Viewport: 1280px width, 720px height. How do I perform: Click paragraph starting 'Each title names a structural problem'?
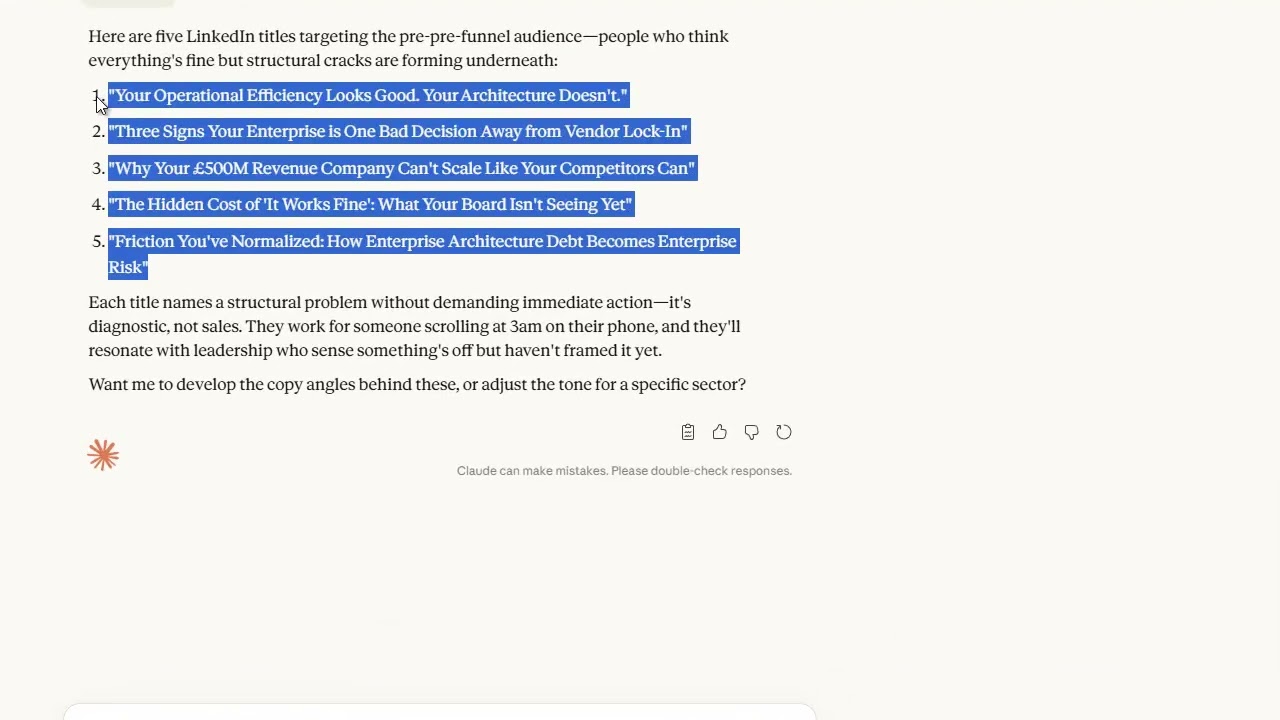click(x=414, y=326)
